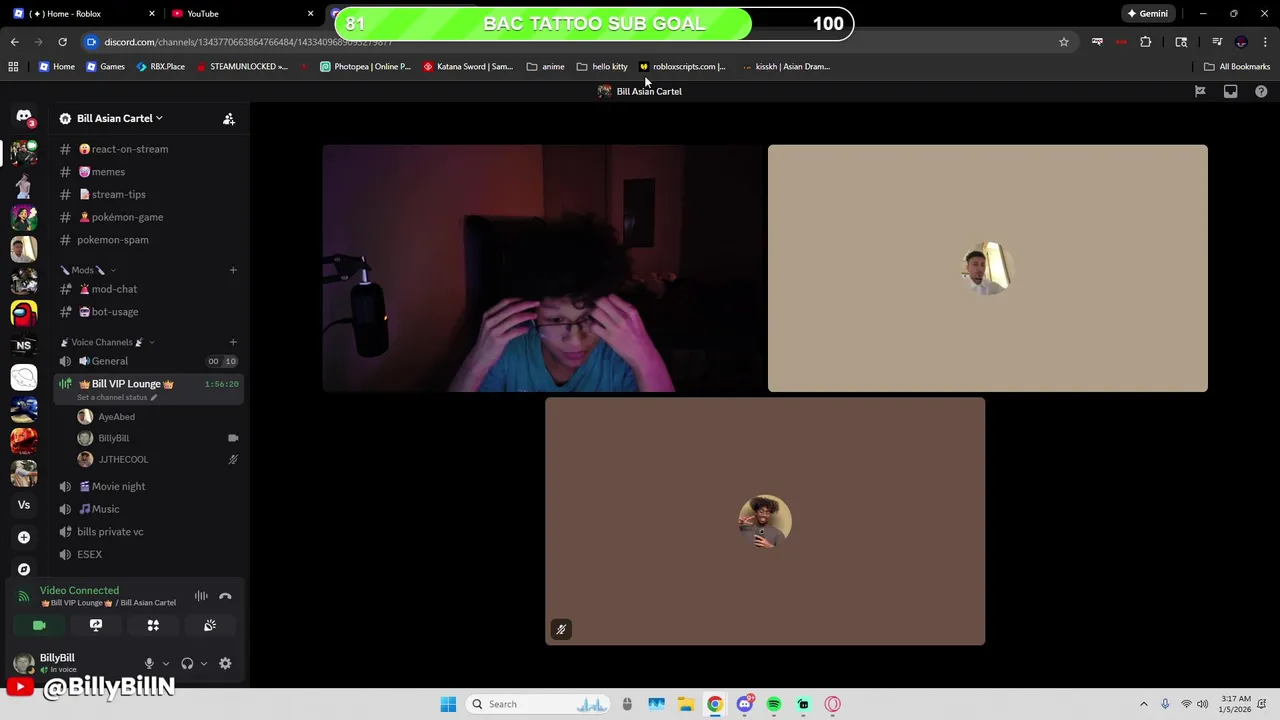
Task: Deafen using the headphones button
Action: (x=187, y=663)
